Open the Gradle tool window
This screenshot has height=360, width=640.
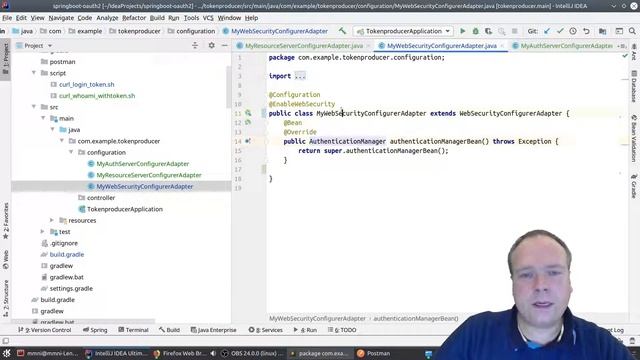coord(634,186)
